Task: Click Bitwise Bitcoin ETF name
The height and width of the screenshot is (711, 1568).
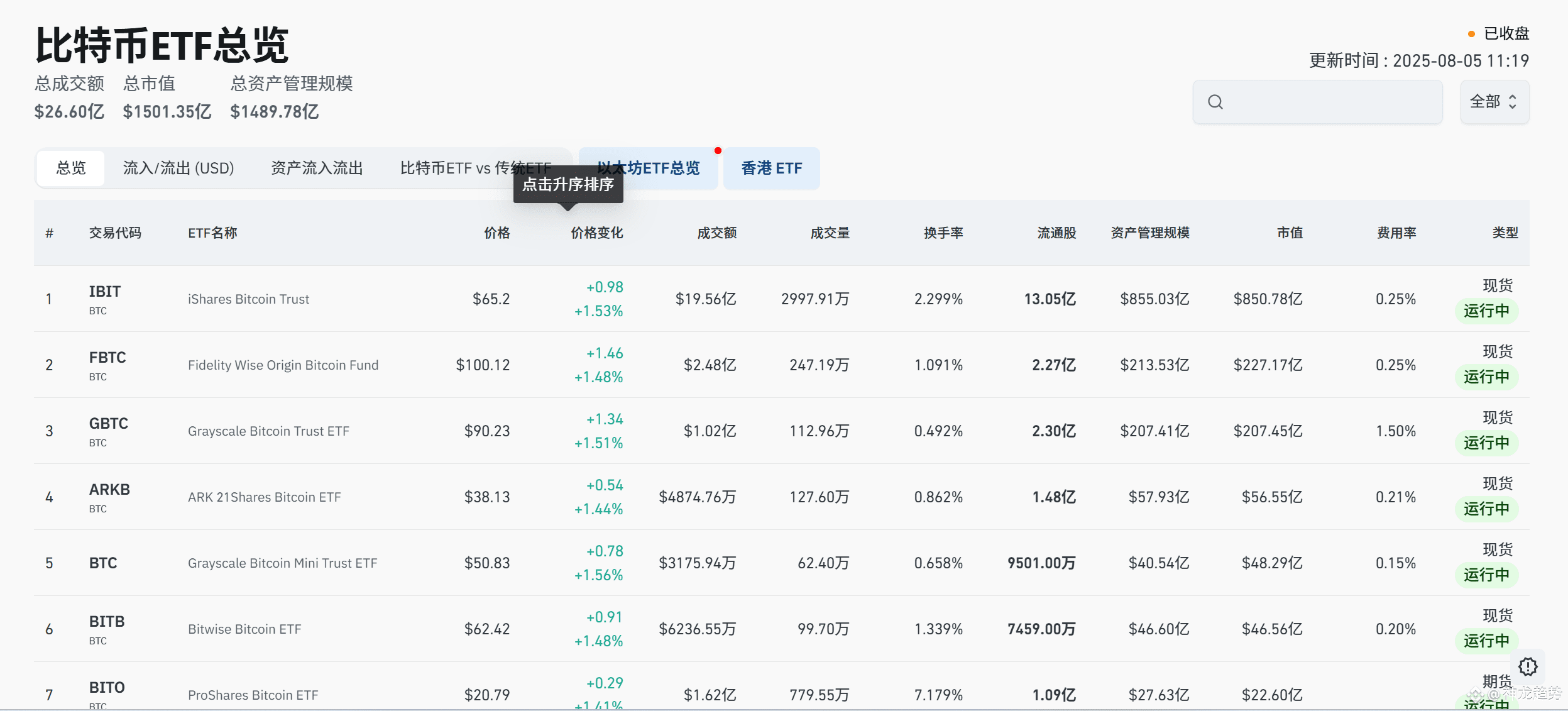Action: click(x=244, y=629)
